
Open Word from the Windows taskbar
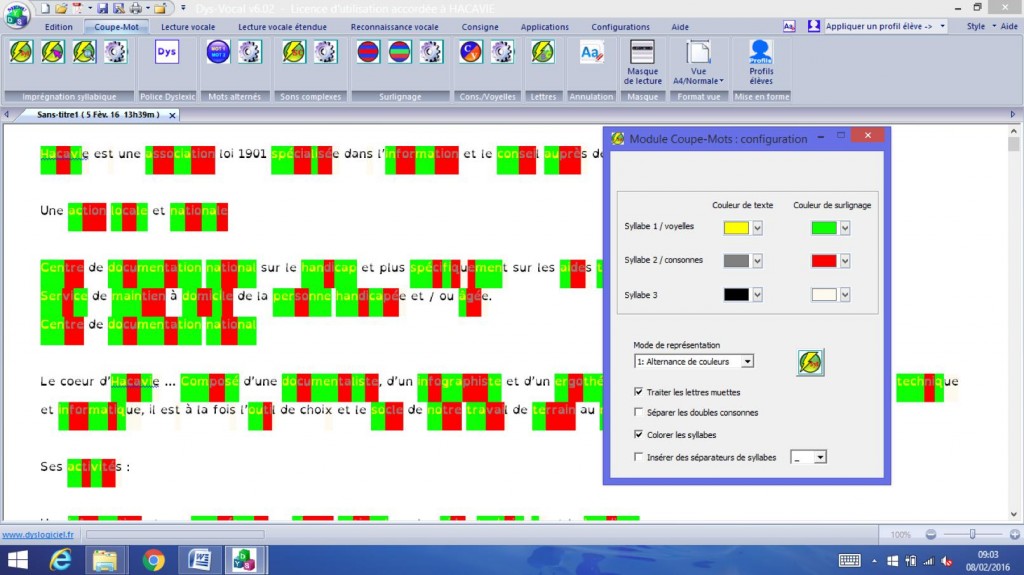pos(198,560)
